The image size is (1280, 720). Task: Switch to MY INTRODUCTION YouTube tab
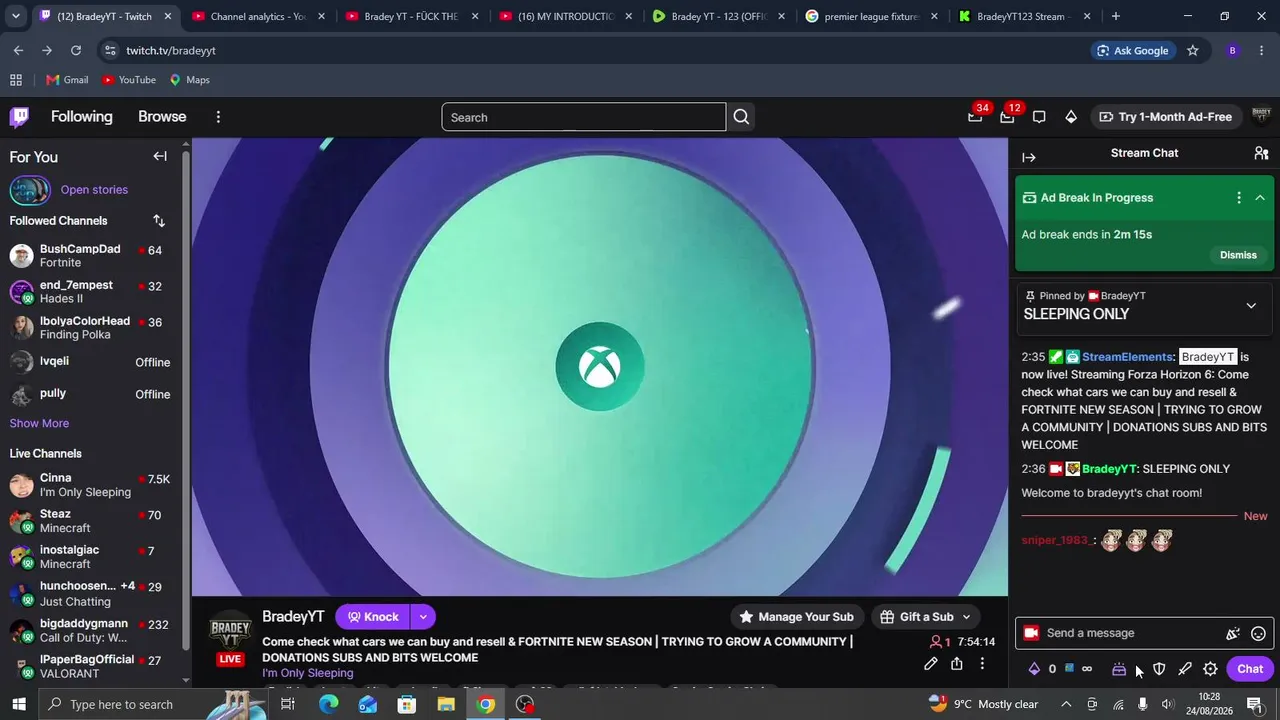tap(562, 16)
